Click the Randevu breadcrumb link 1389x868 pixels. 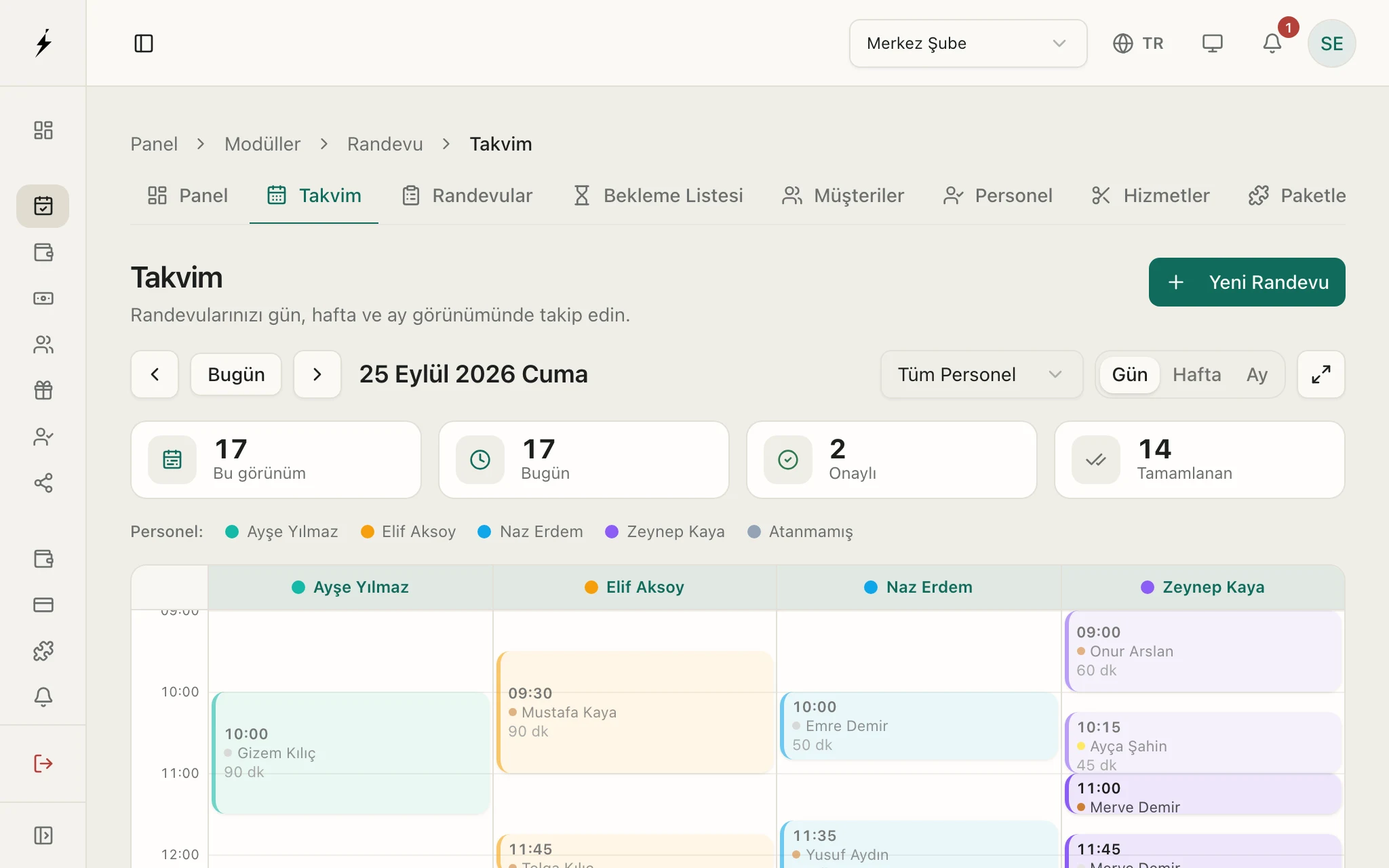(x=385, y=144)
